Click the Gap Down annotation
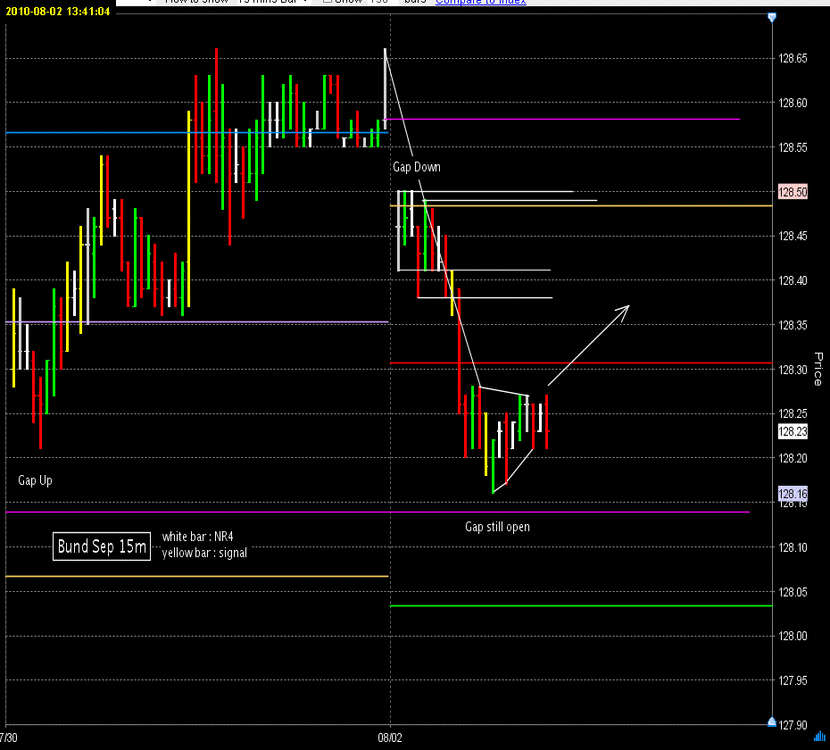 click(x=417, y=167)
